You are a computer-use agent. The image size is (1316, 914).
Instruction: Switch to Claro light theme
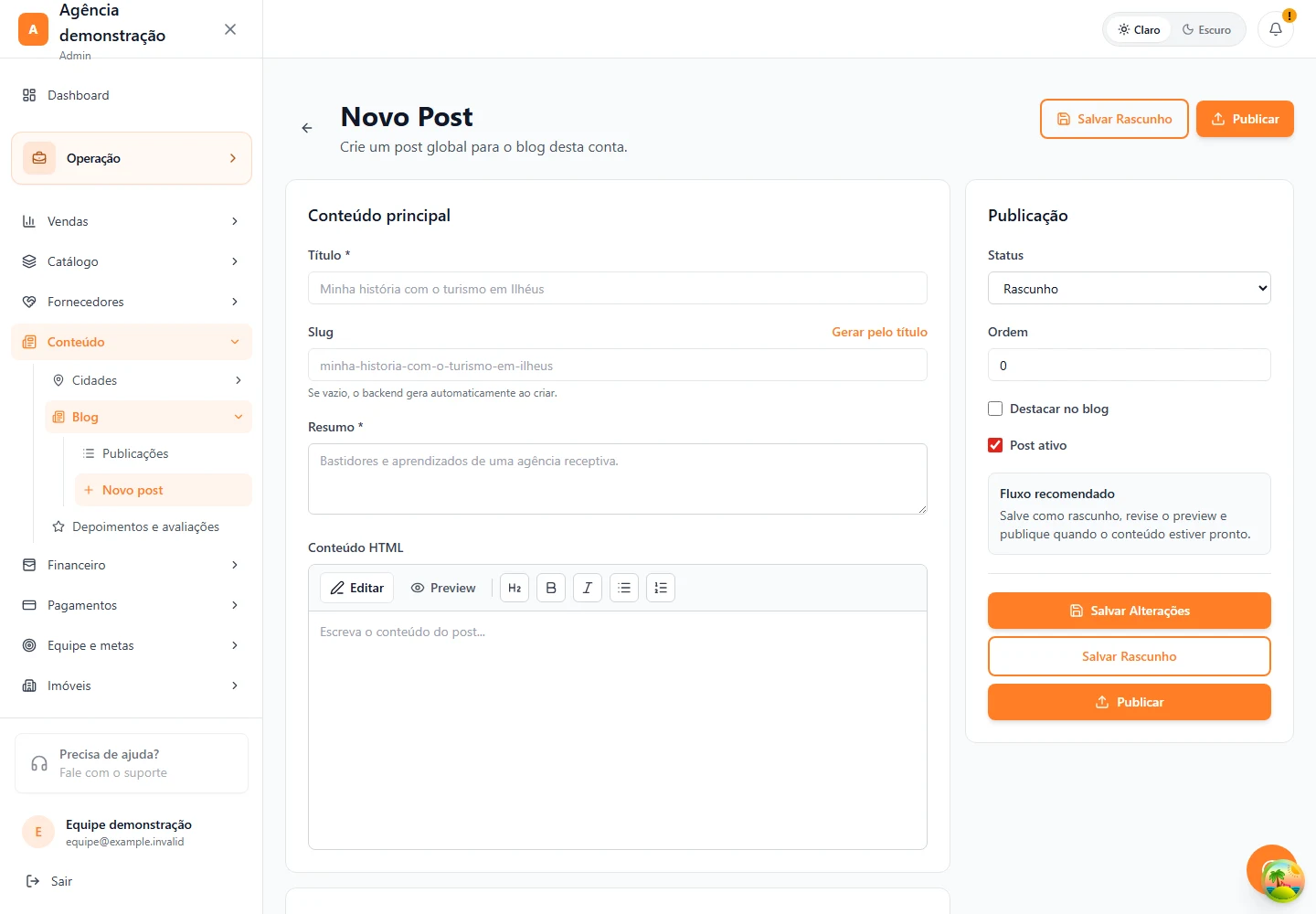click(x=1139, y=29)
